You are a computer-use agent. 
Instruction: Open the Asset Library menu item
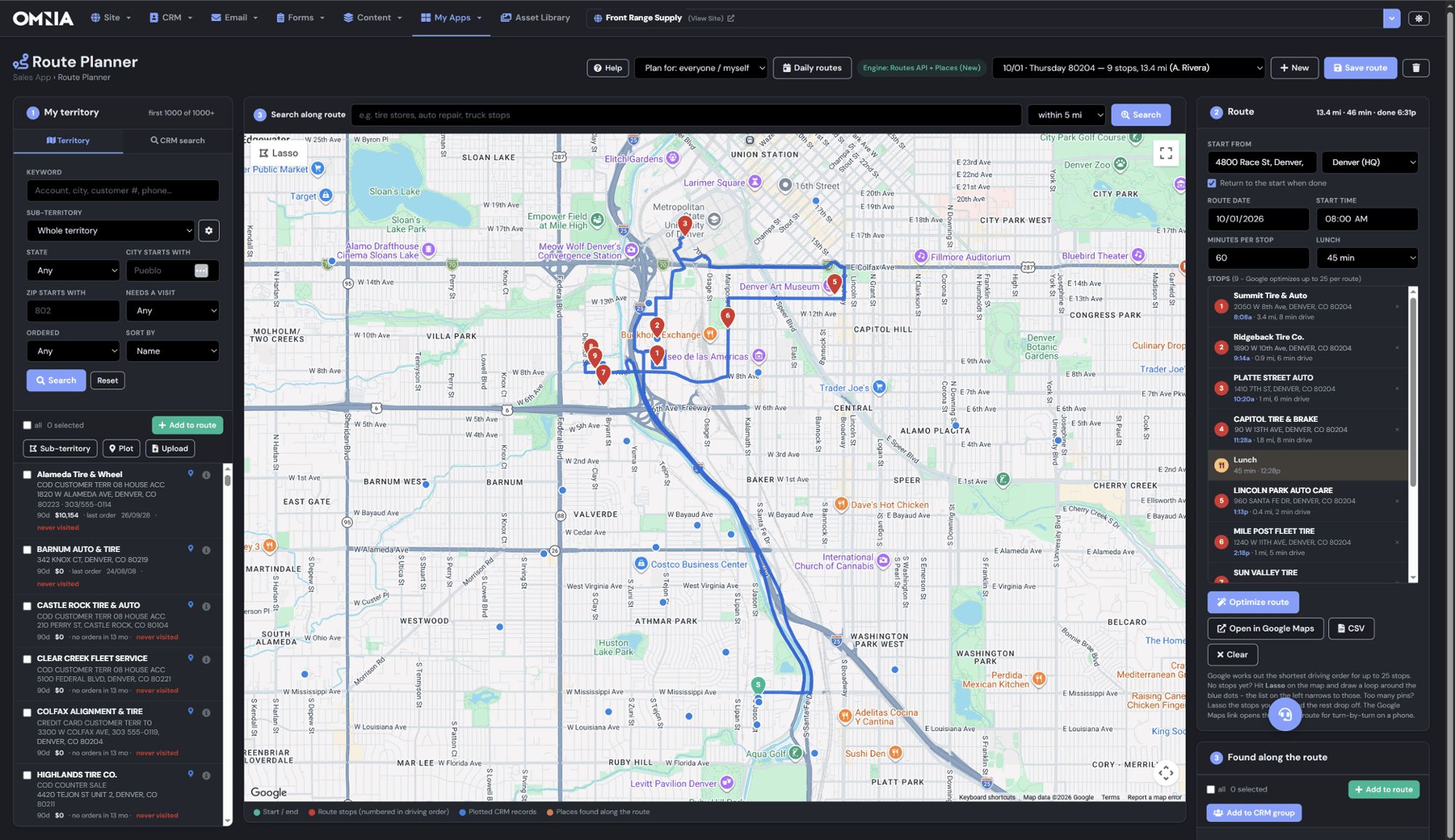[x=535, y=17]
